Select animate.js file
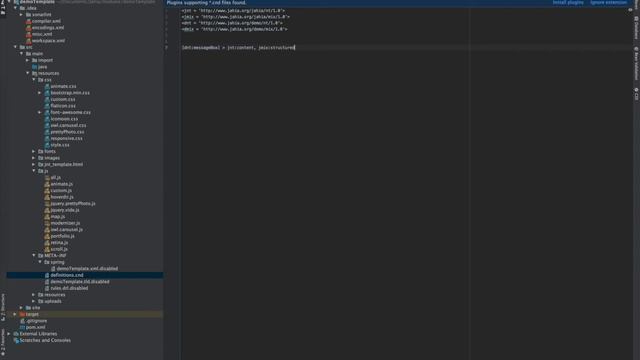The image size is (640, 360). [x=62, y=184]
